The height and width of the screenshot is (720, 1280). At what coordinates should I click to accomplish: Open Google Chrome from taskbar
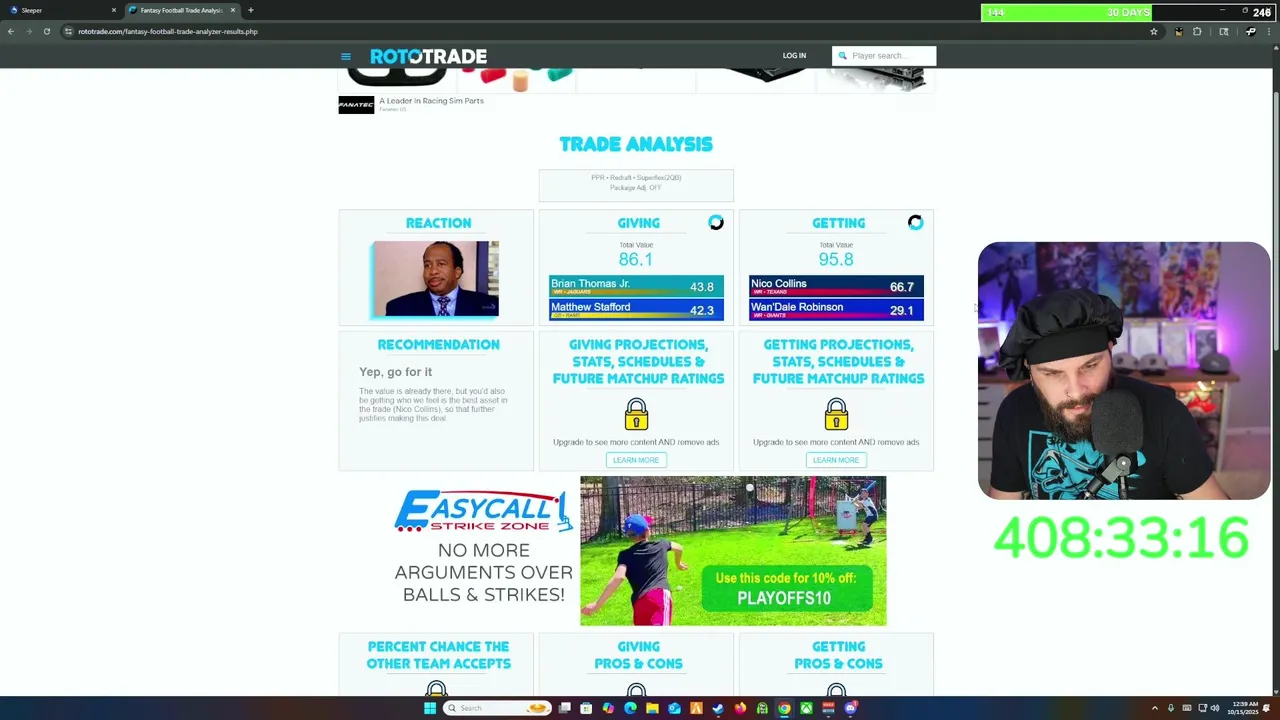[x=784, y=708]
